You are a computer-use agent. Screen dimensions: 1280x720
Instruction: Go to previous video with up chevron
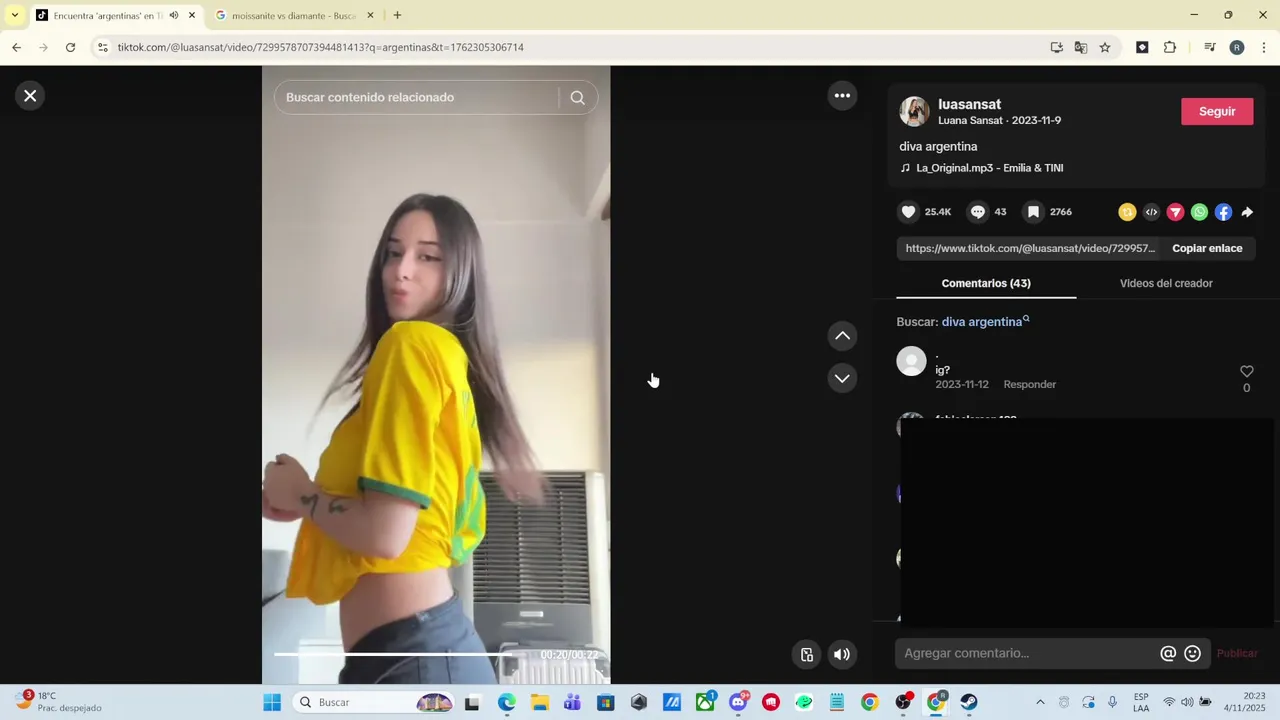tap(842, 336)
